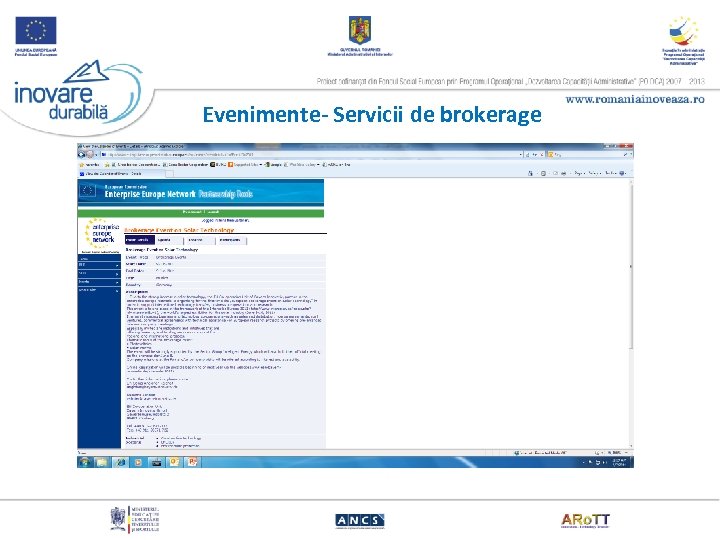Click the www.romaniainoveaza.ro link
Viewport: 720px width, 540px height.
635,99
